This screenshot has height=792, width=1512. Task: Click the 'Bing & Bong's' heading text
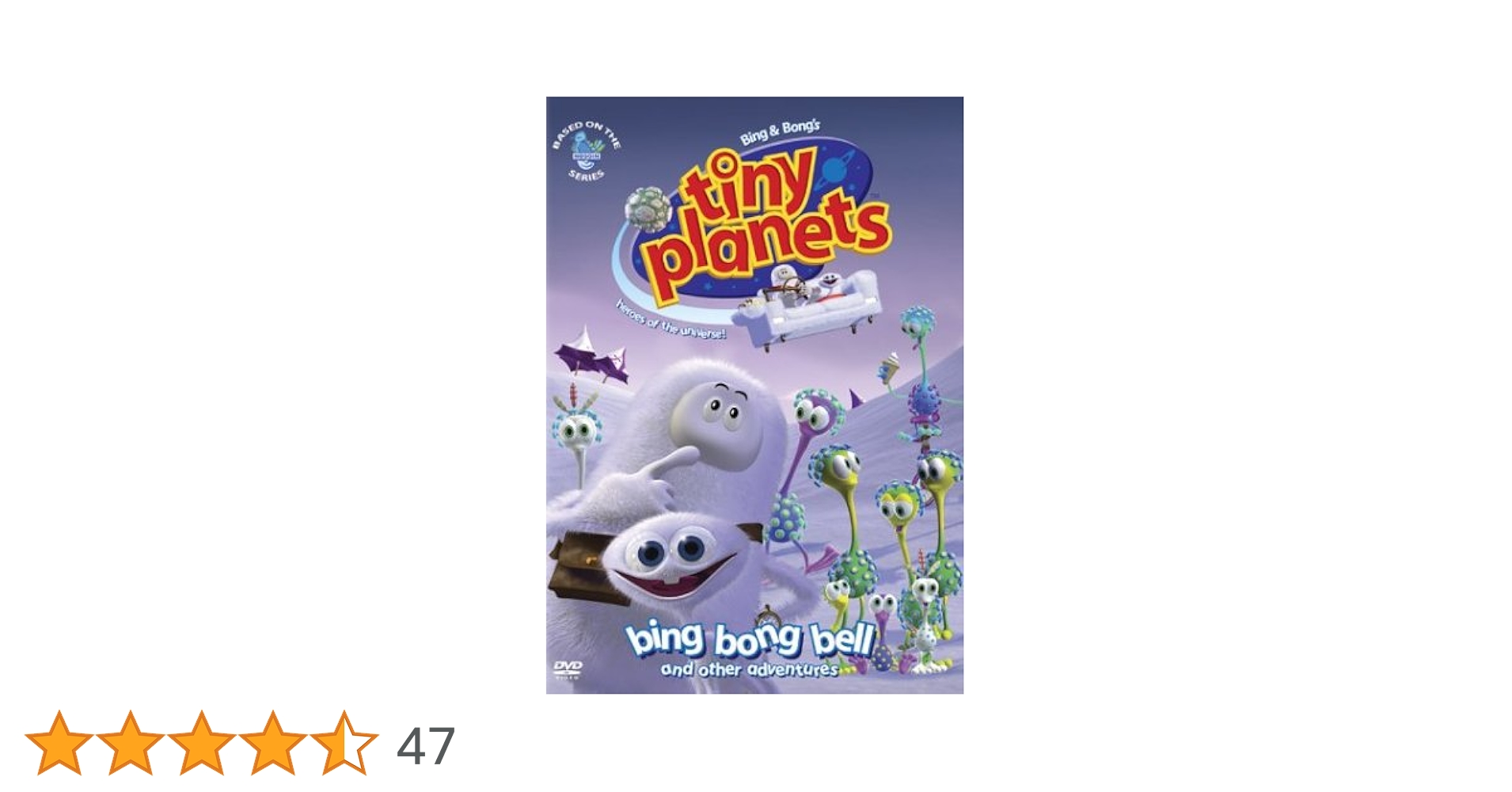780,132
